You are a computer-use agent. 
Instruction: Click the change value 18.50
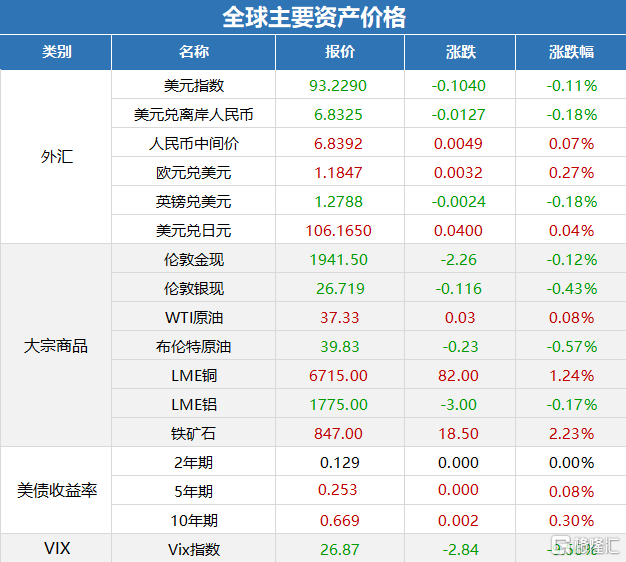coord(458,434)
